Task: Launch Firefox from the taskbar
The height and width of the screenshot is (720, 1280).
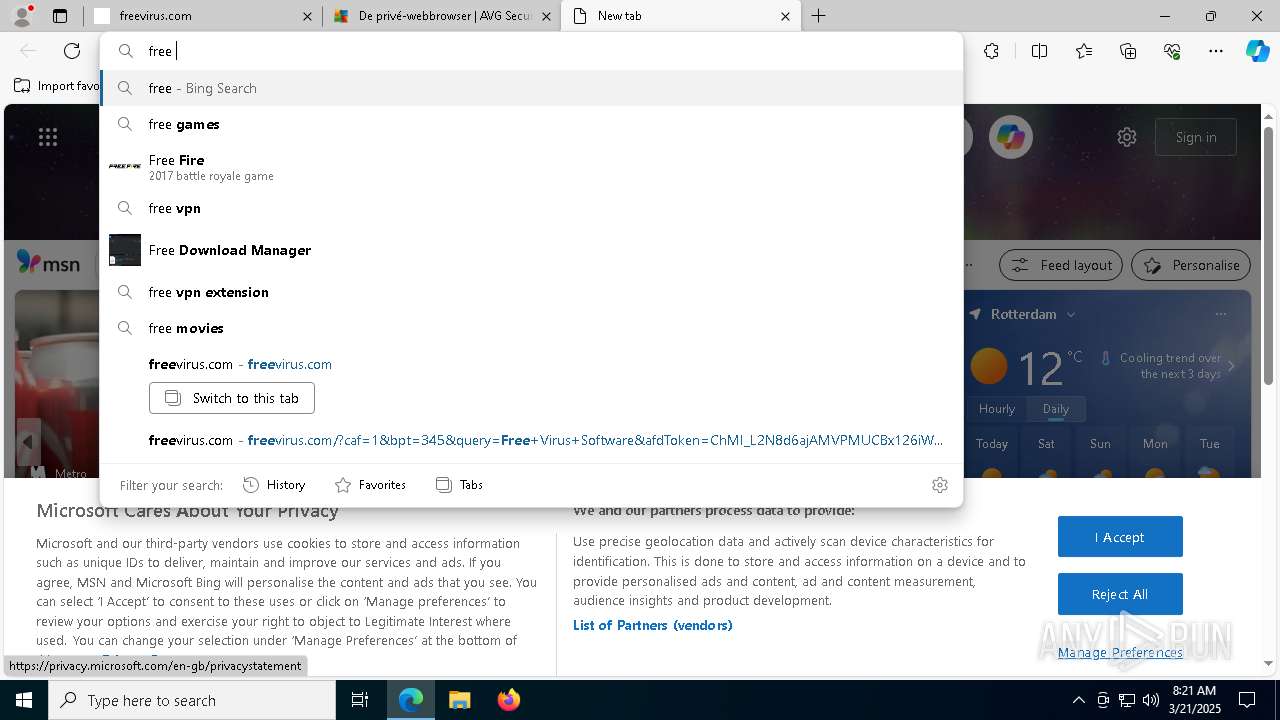Action: pyautogui.click(x=508, y=700)
